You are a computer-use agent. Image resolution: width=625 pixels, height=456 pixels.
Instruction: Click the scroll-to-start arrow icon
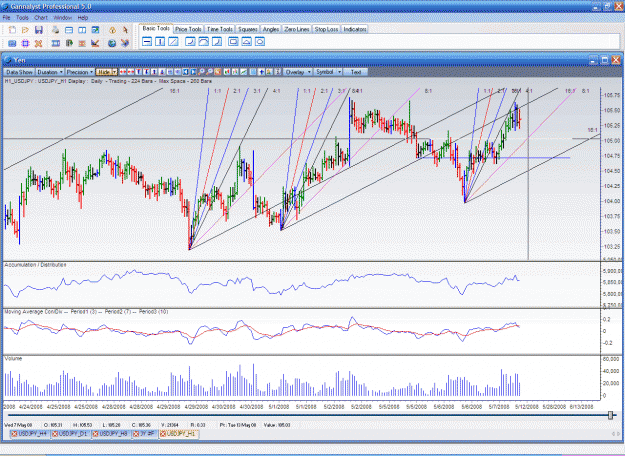pos(185,72)
